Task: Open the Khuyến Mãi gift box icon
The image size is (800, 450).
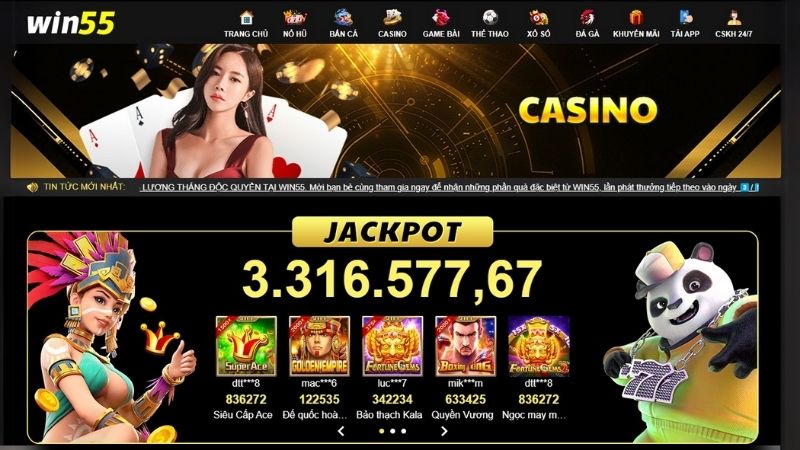Action: 636,18
